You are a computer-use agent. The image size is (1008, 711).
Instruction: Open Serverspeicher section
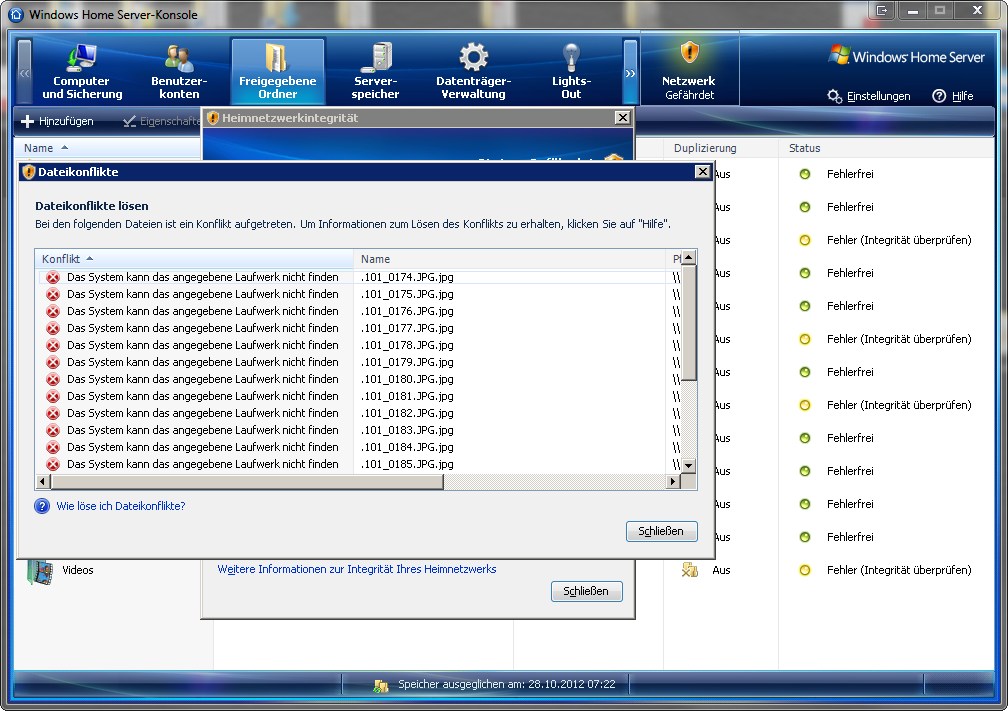click(375, 72)
